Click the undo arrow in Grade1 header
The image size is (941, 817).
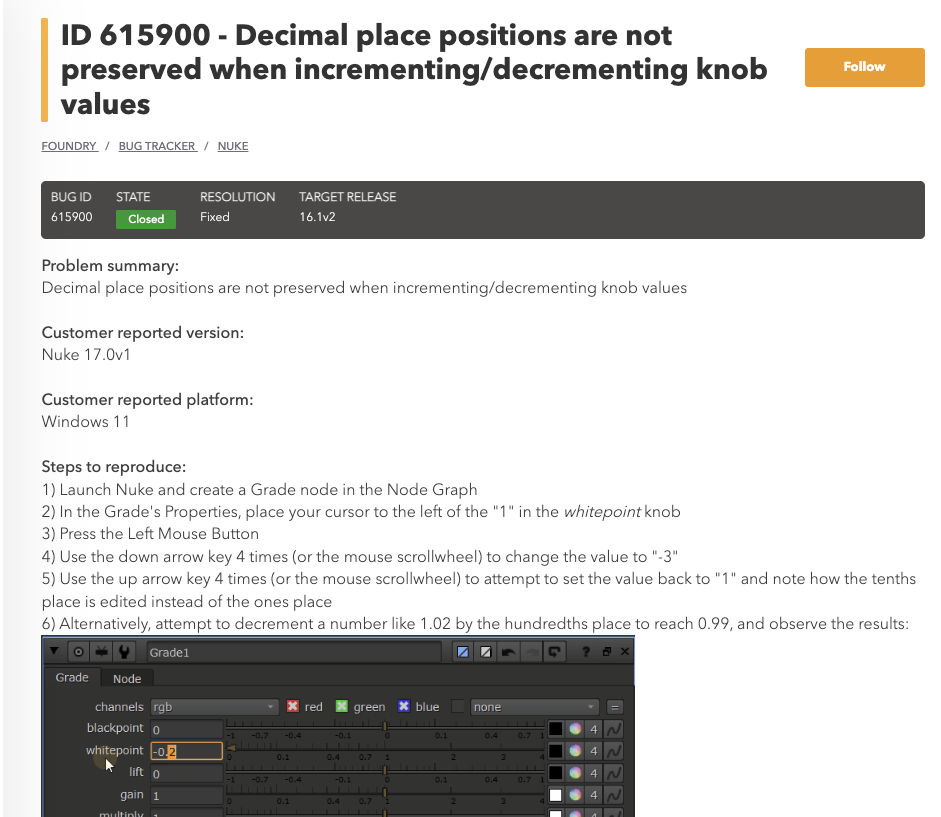(508, 652)
